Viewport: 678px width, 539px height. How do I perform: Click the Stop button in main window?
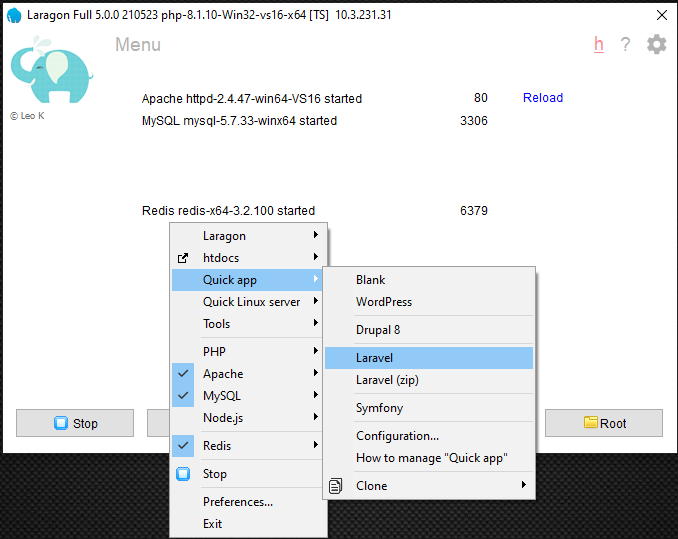click(x=75, y=423)
